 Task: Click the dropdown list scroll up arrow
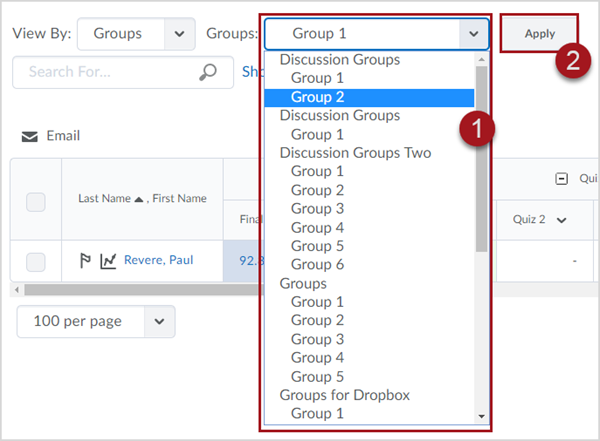[x=481, y=59]
